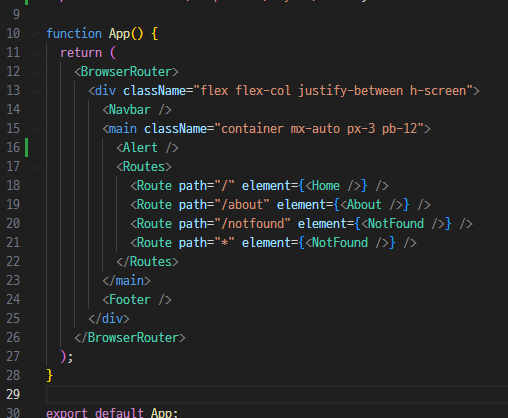Click the opening yellow brace on line 10

pyautogui.click(x=155, y=34)
